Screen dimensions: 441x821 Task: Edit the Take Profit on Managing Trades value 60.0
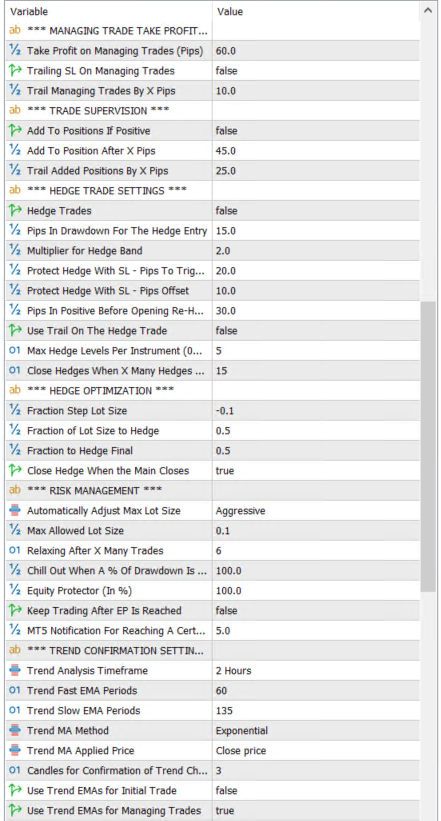(x=316, y=51)
